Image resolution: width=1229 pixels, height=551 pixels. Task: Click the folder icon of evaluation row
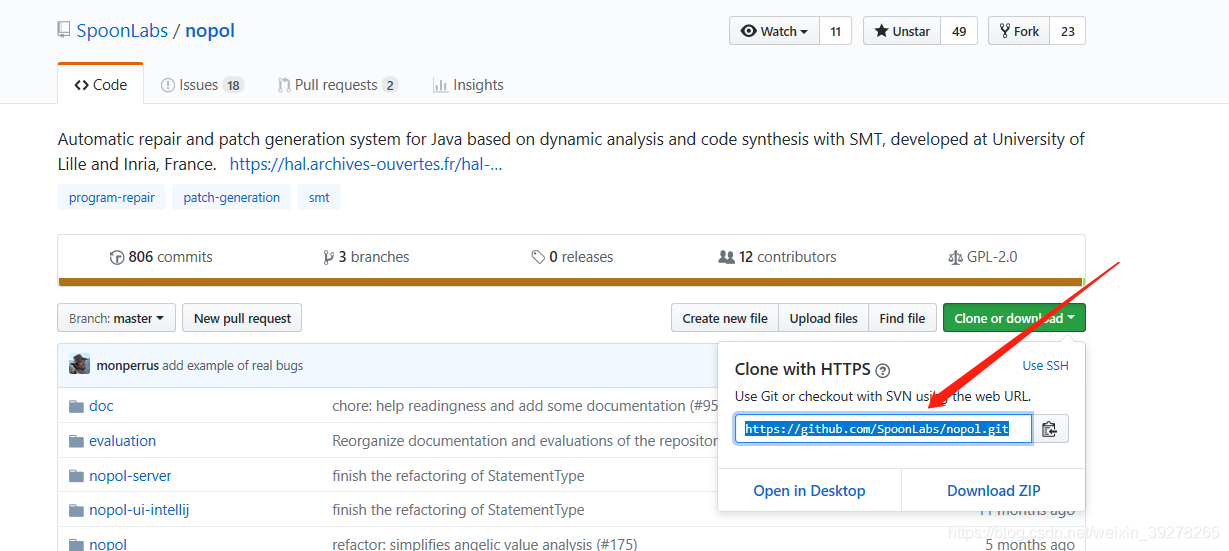76,441
